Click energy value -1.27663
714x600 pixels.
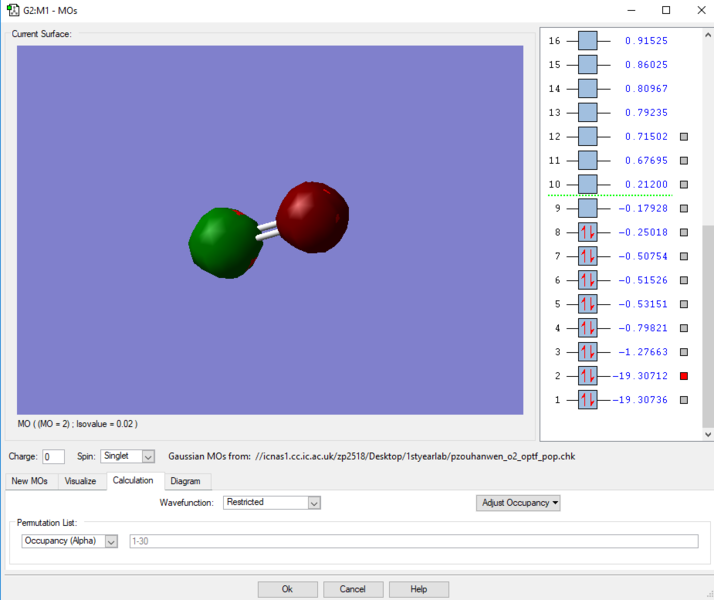(x=643, y=352)
